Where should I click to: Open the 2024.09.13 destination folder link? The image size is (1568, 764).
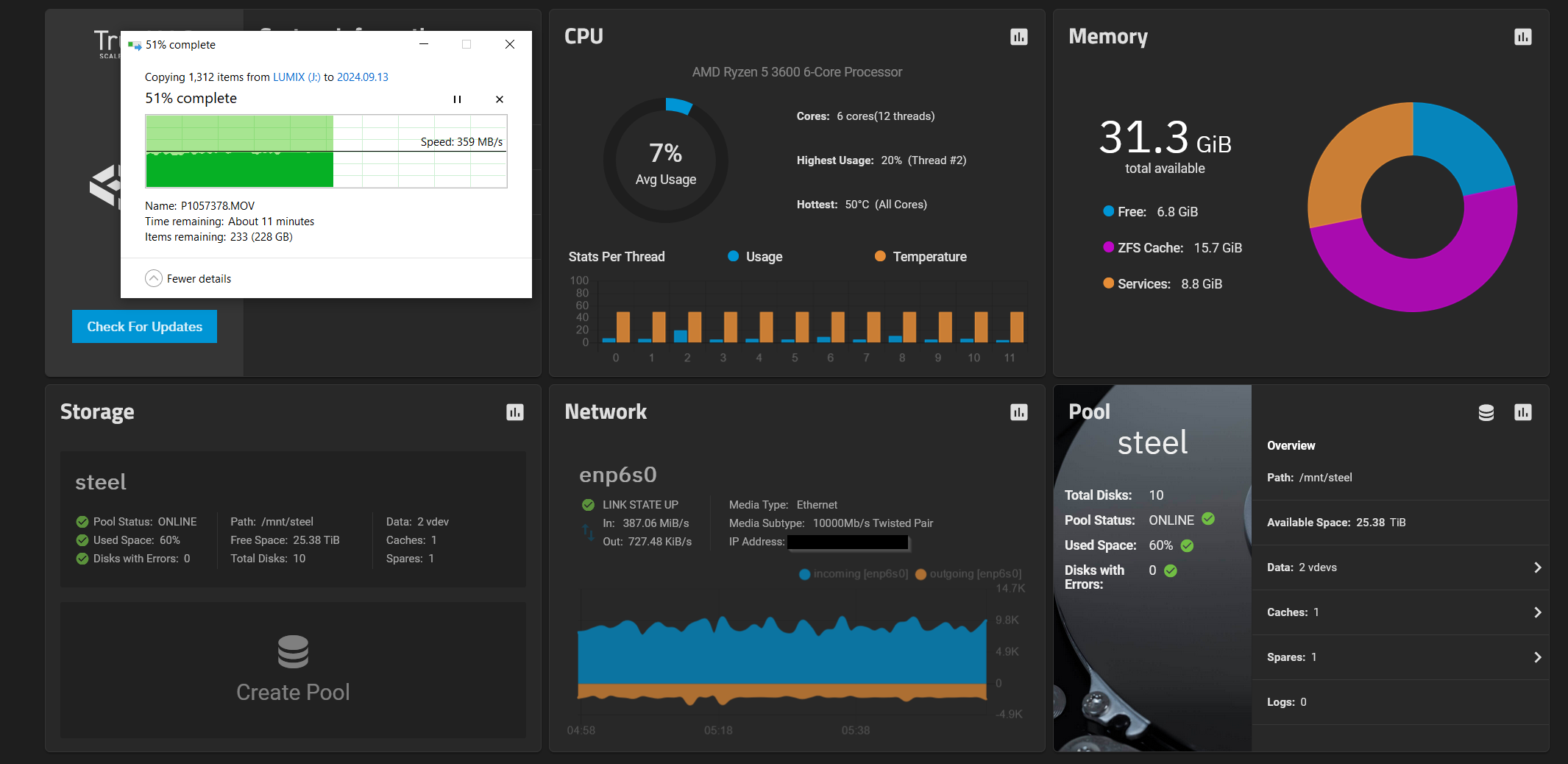(362, 77)
